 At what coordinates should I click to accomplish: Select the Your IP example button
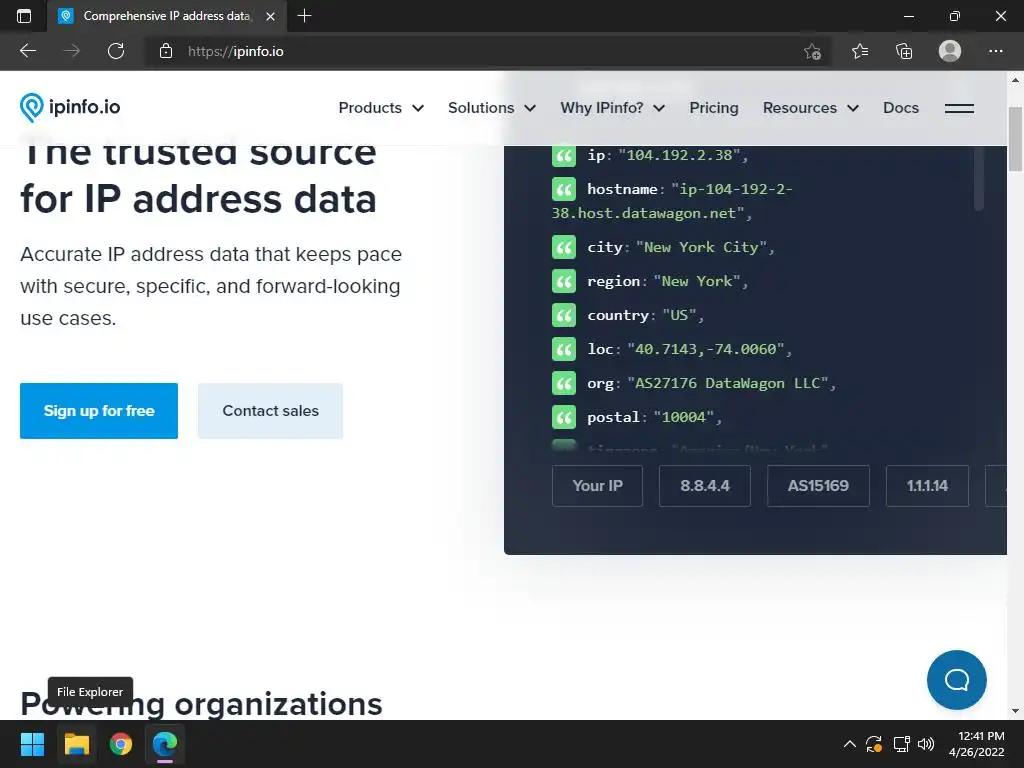[597, 486]
